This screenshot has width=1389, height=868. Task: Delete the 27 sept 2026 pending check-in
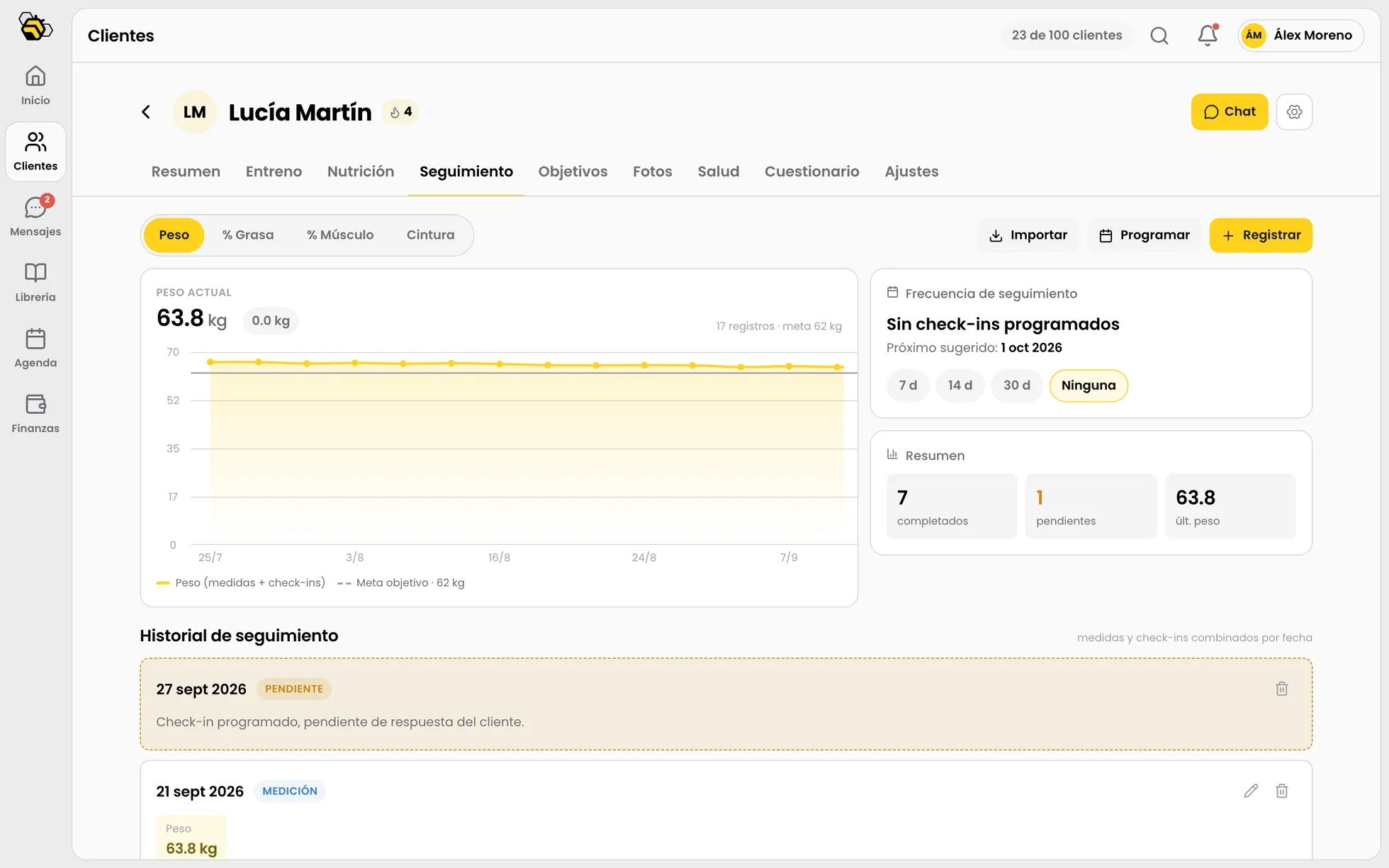pyautogui.click(x=1281, y=689)
